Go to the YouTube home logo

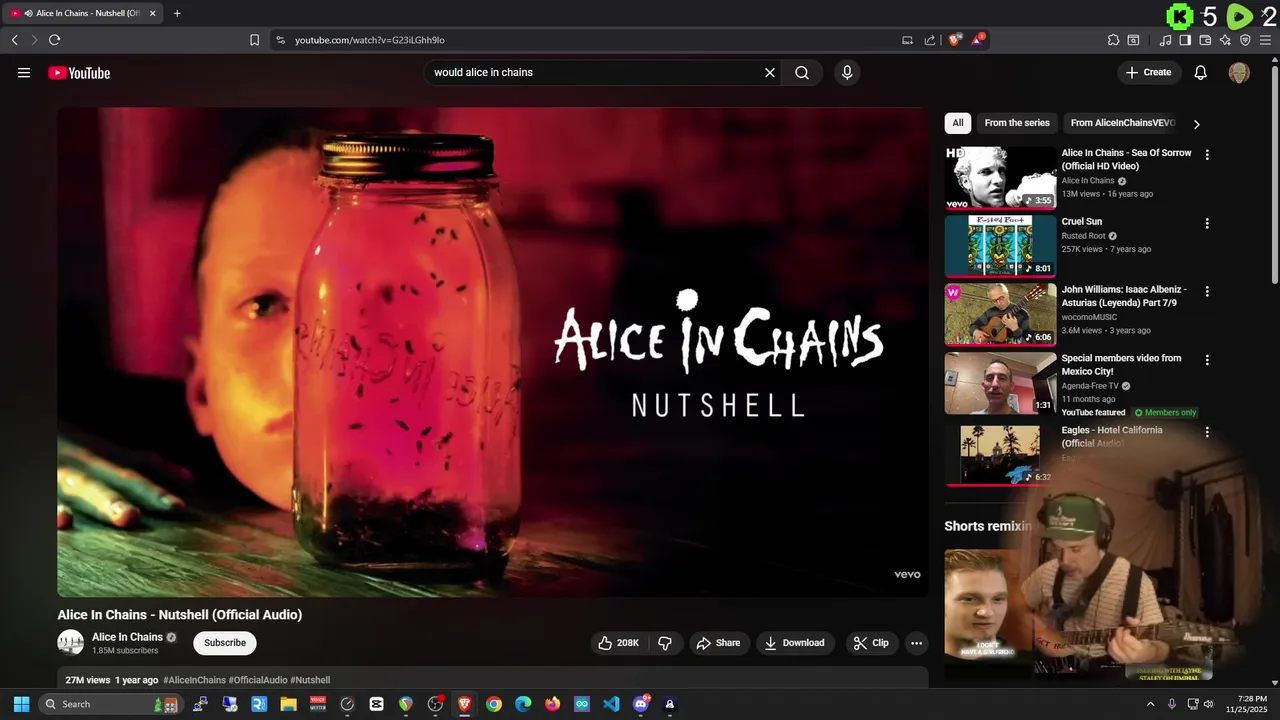79,72
